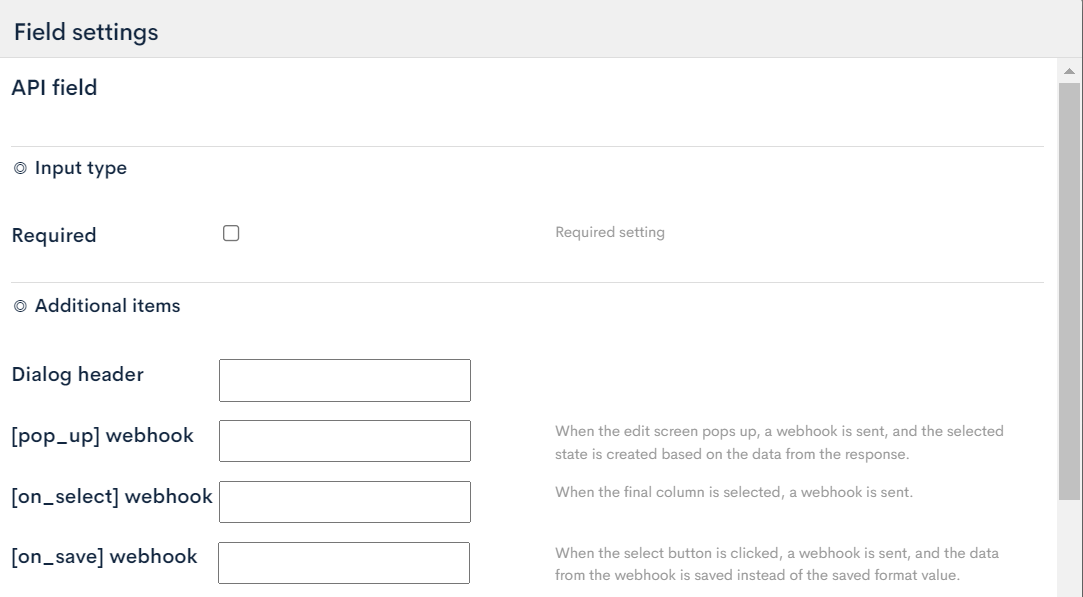
Task: Click the Required label text
Action: [53, 234]
